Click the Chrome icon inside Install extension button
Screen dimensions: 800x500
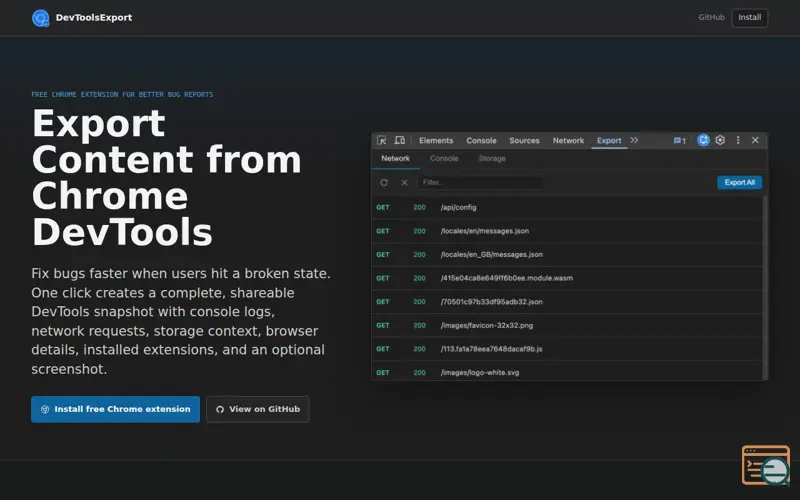point(45,409)
